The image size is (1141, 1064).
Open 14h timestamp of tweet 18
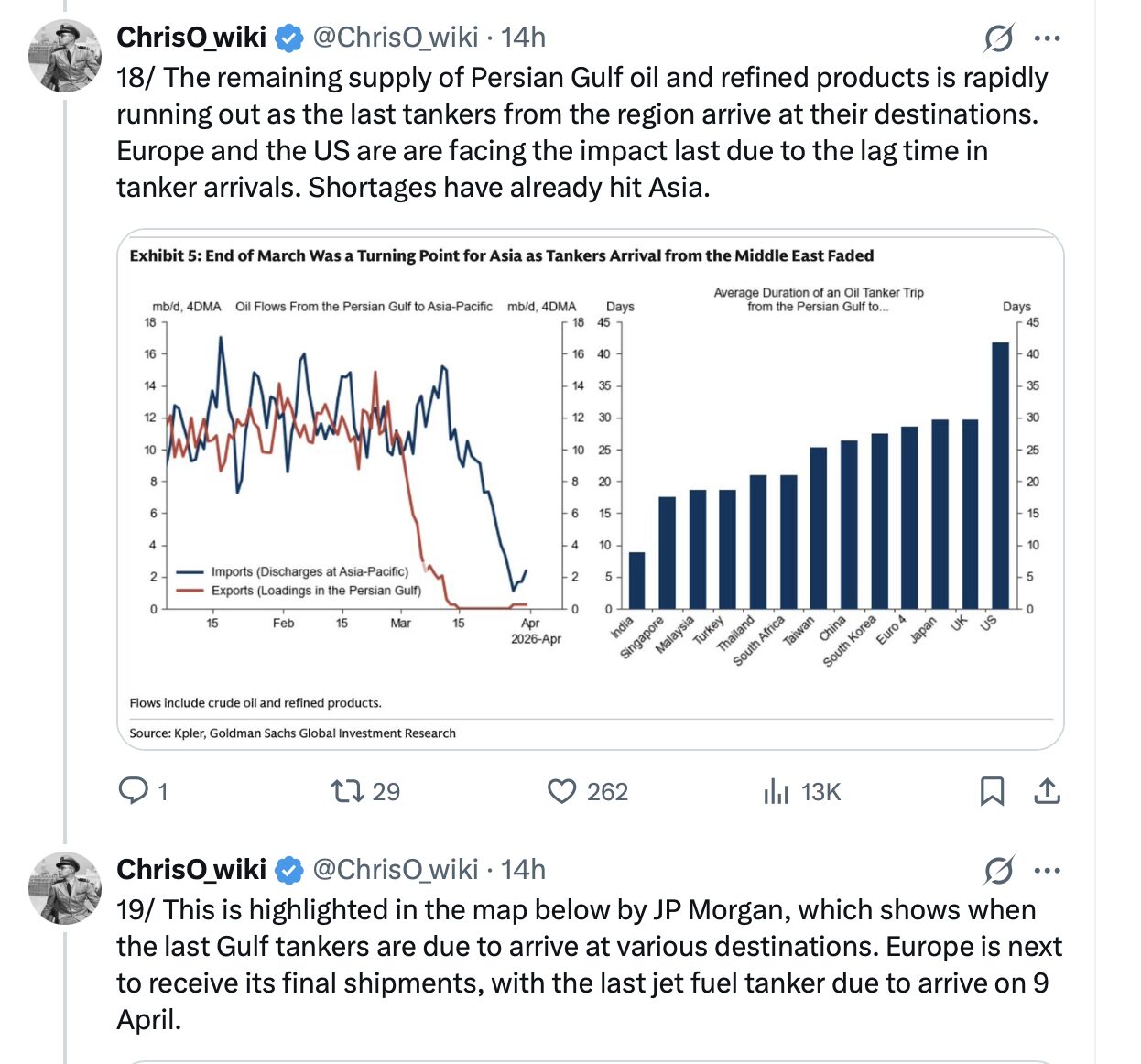524,38
